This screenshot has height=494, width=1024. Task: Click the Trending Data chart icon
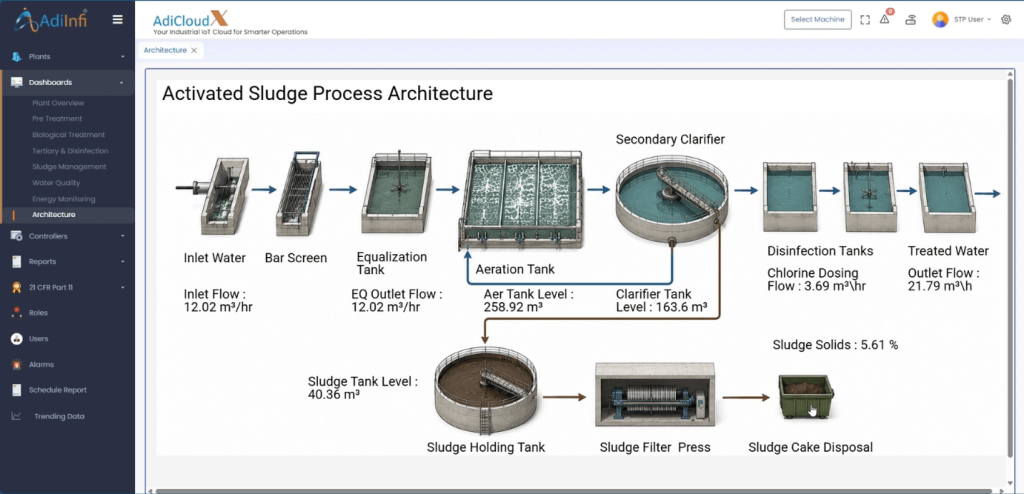(x=16, y=416)
